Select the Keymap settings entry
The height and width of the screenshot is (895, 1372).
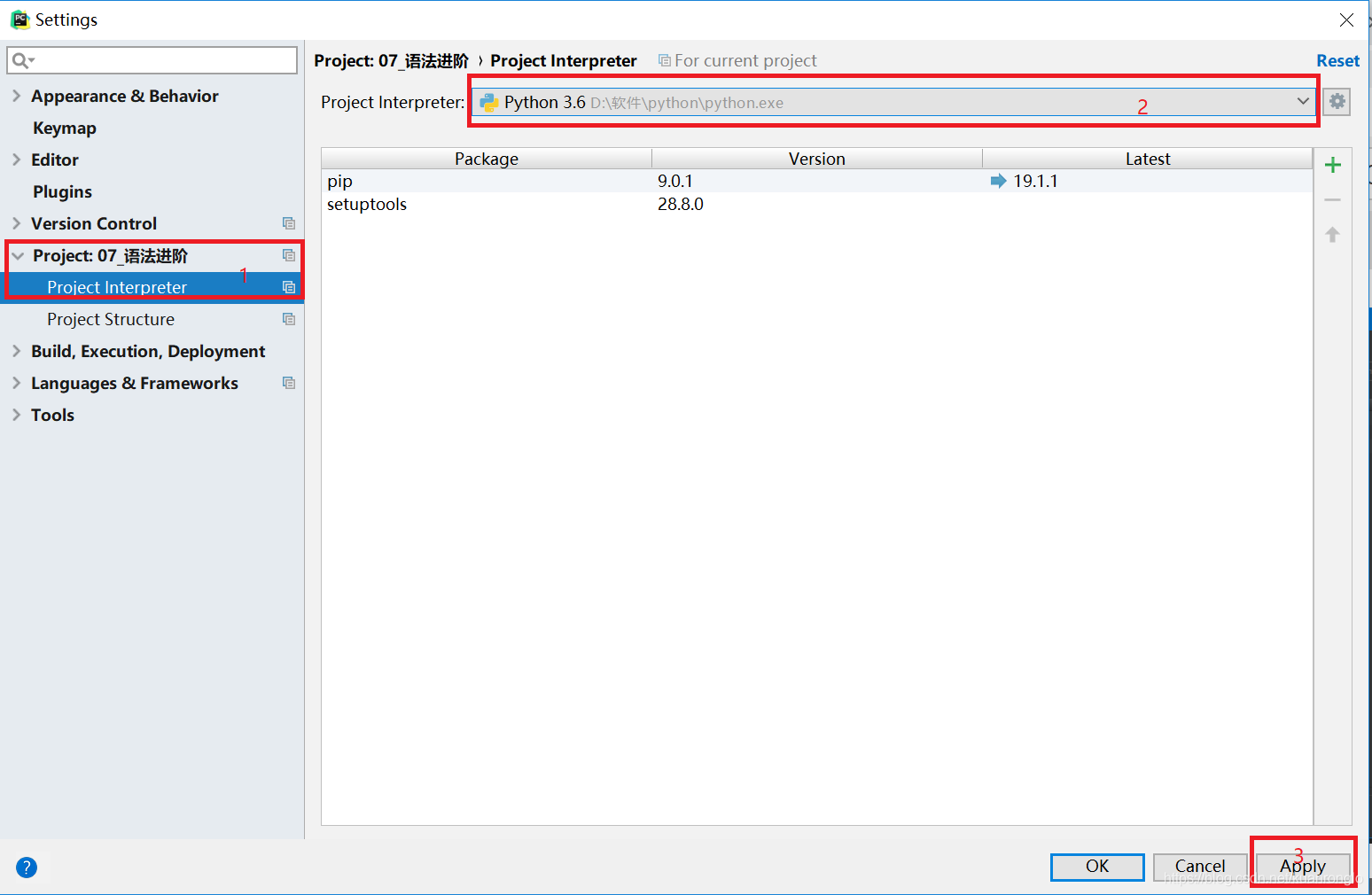pyautogui.click(x=64, y=128)
